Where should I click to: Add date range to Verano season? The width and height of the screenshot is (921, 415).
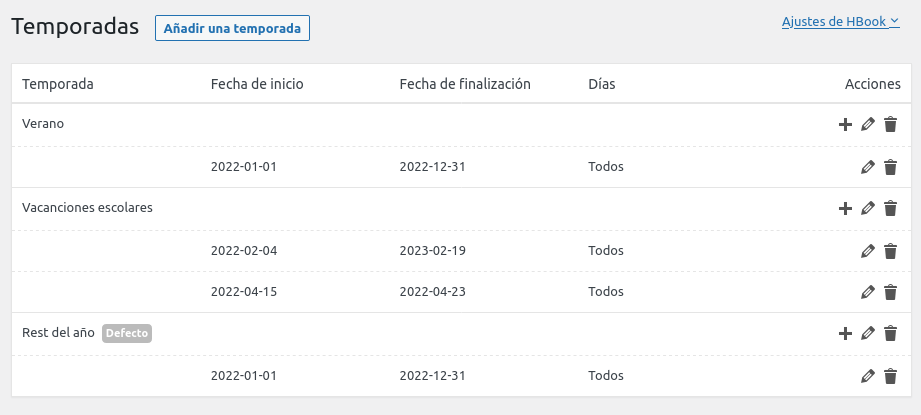[845, 124]
